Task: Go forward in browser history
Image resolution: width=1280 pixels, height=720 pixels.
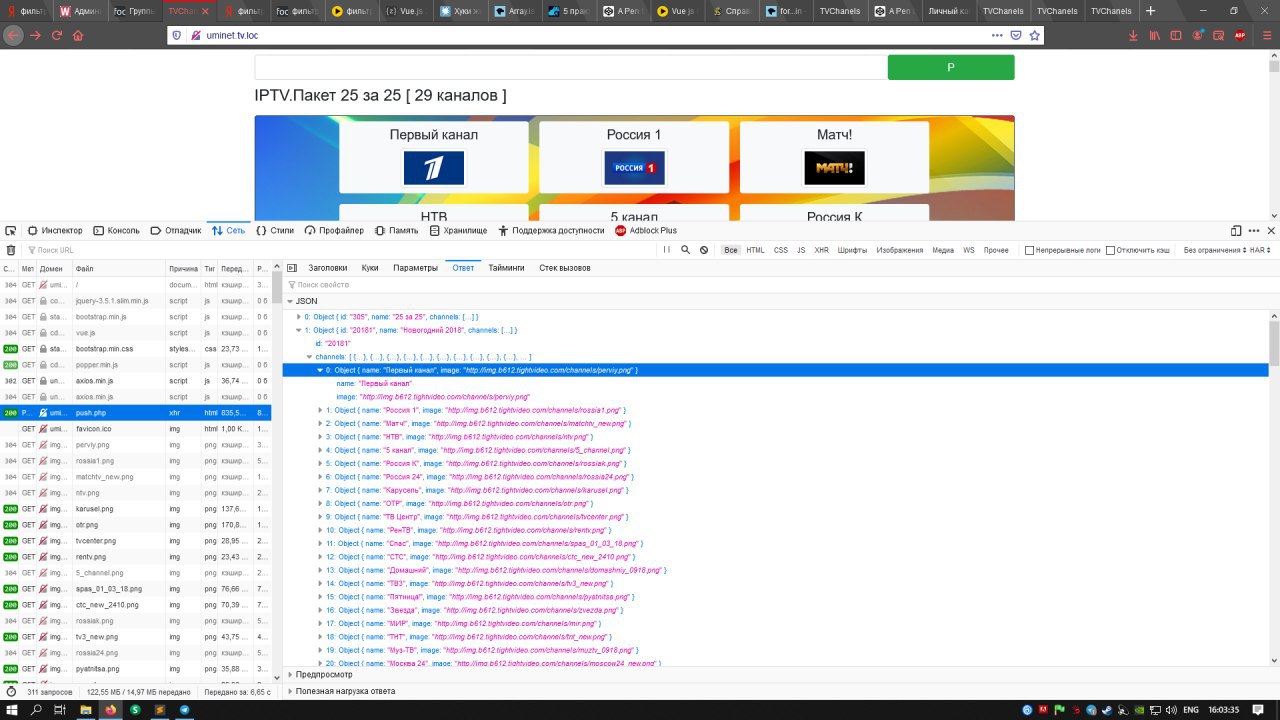Action: pyautogui.click(x=35, y=35)
